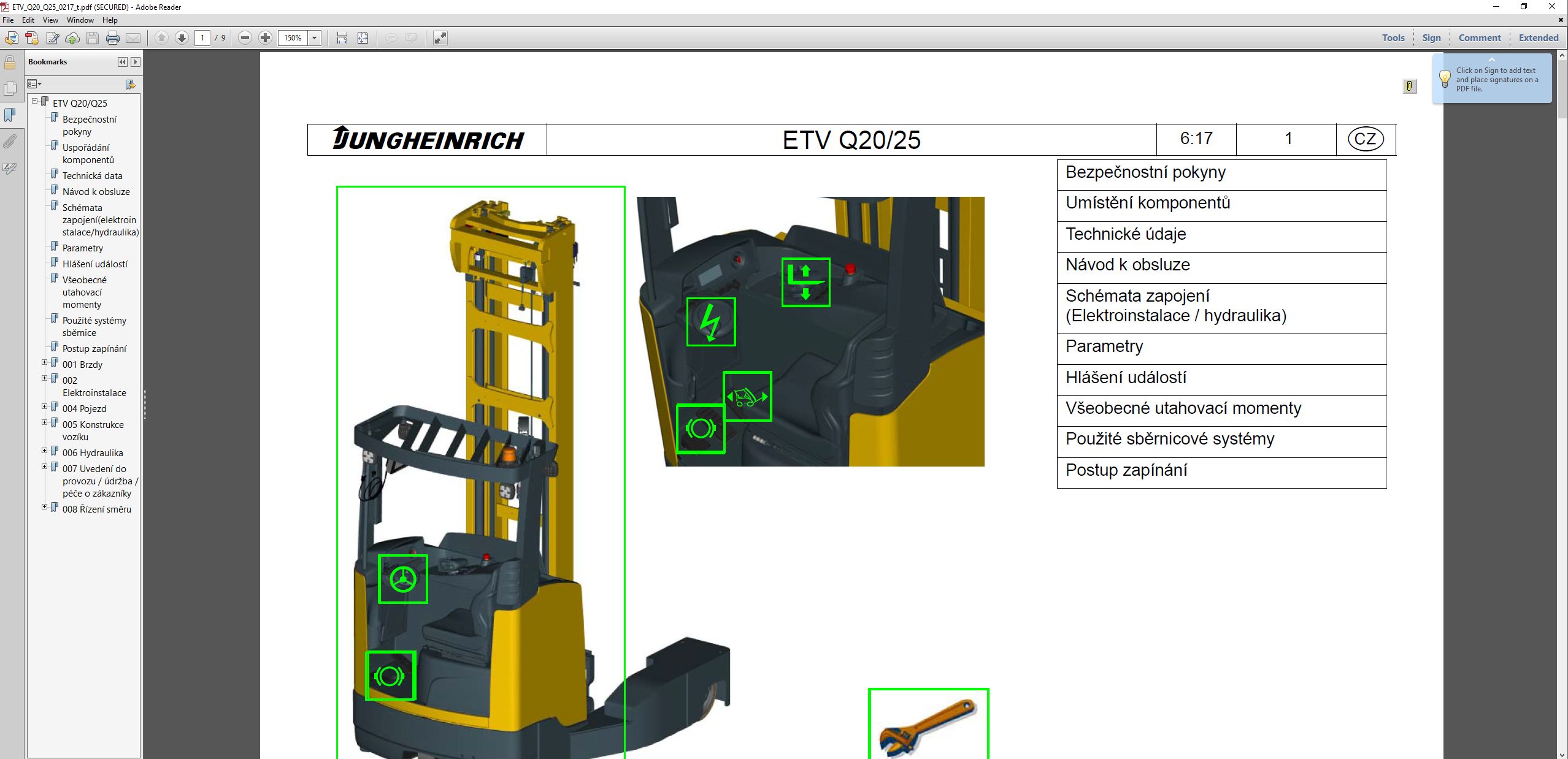Click the zoom out minus icon
1568x759 pixels.
click(244, 37)
